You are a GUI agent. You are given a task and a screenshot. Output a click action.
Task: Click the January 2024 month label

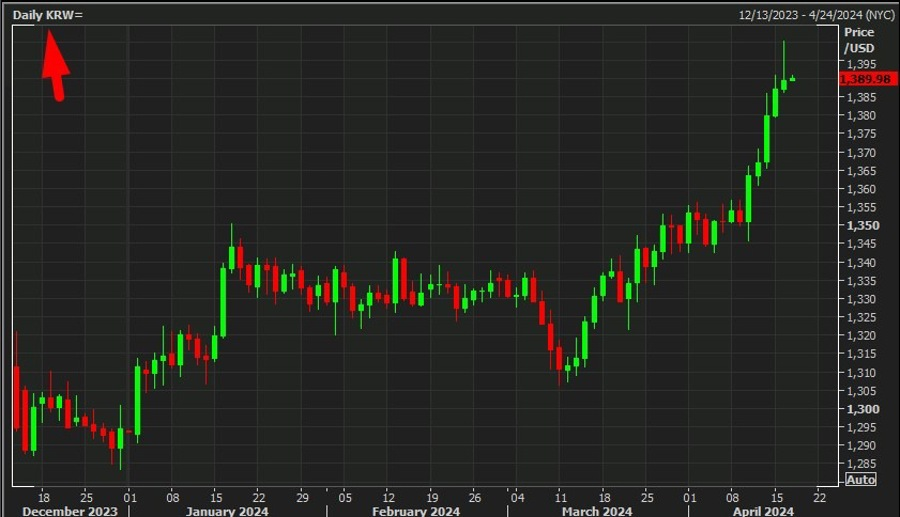(x=227, y=511)
